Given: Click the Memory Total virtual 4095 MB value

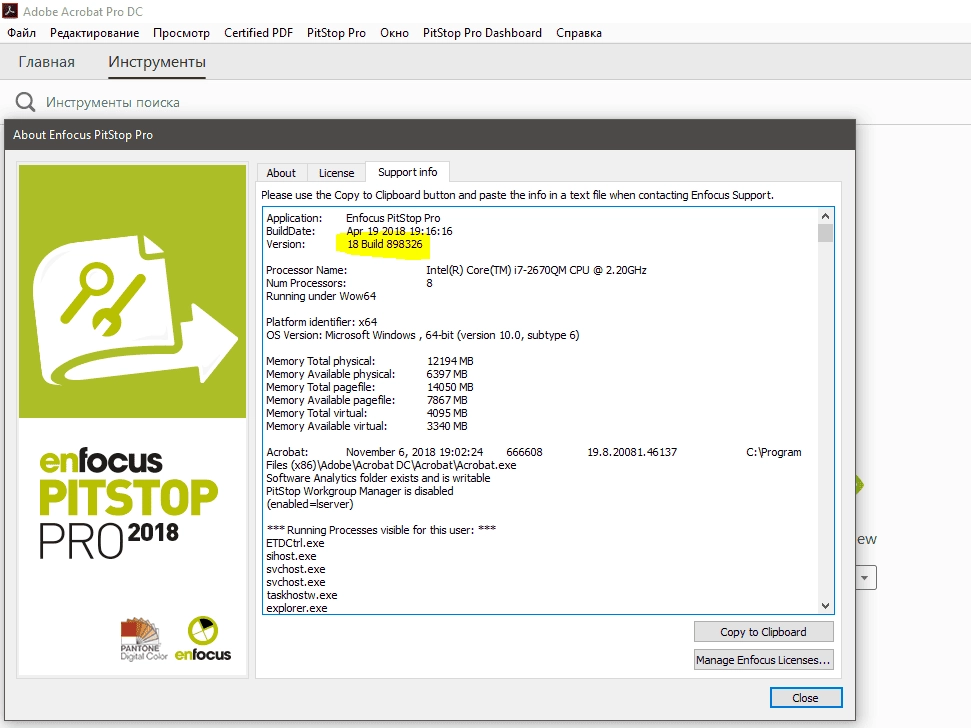Looking at the screenshot, I should (447, 413).
